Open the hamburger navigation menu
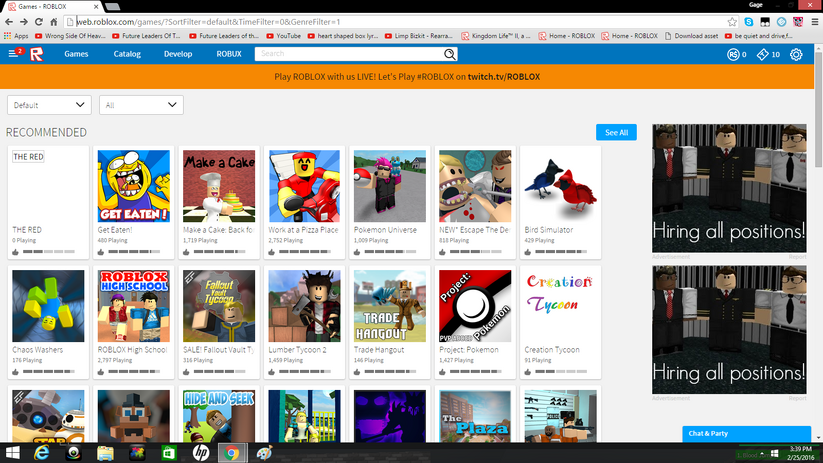Image resolution: width=823 pixels, height=463 pixels. click(13, 54)
